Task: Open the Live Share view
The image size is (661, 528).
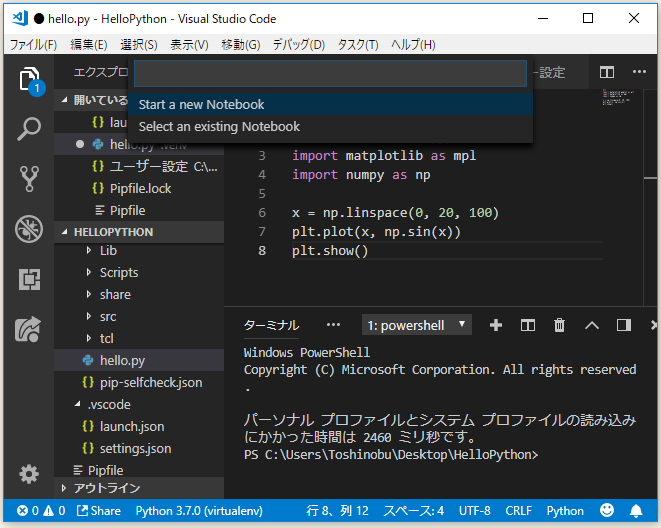Action: [x=28, y=329]
